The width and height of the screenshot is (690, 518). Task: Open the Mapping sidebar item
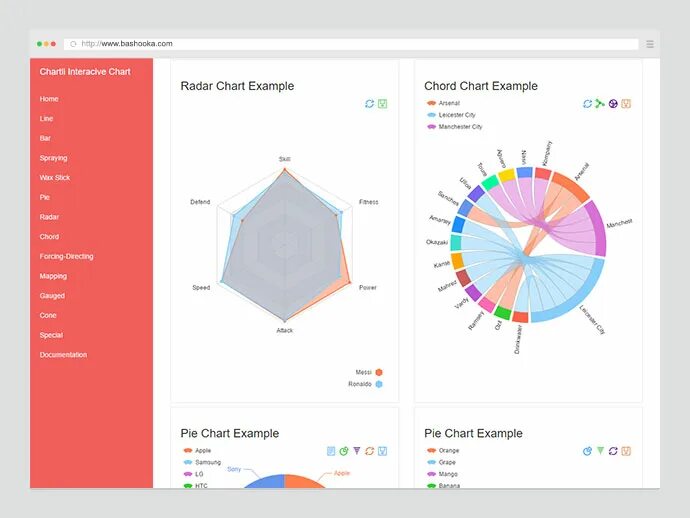pyautogui.click(x=53, y=276)
